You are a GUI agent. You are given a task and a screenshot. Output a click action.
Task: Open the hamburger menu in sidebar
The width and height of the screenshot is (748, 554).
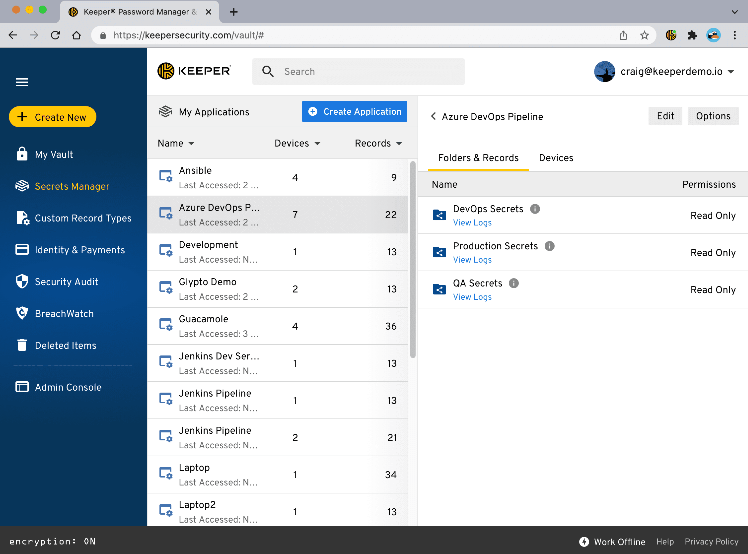[x=22, y=82]
